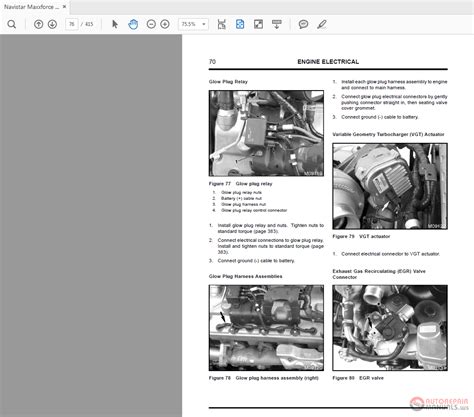Select the fit one full page icon

coord(240,24)
